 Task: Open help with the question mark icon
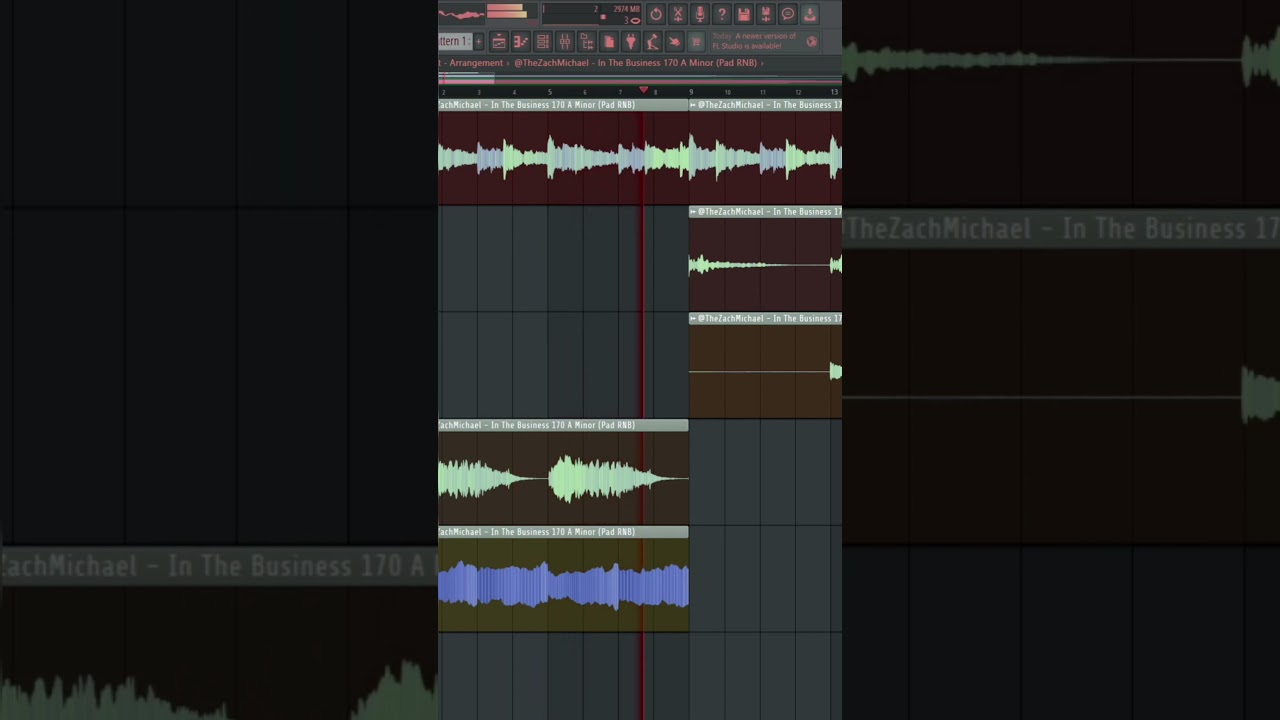click(722, 14)
